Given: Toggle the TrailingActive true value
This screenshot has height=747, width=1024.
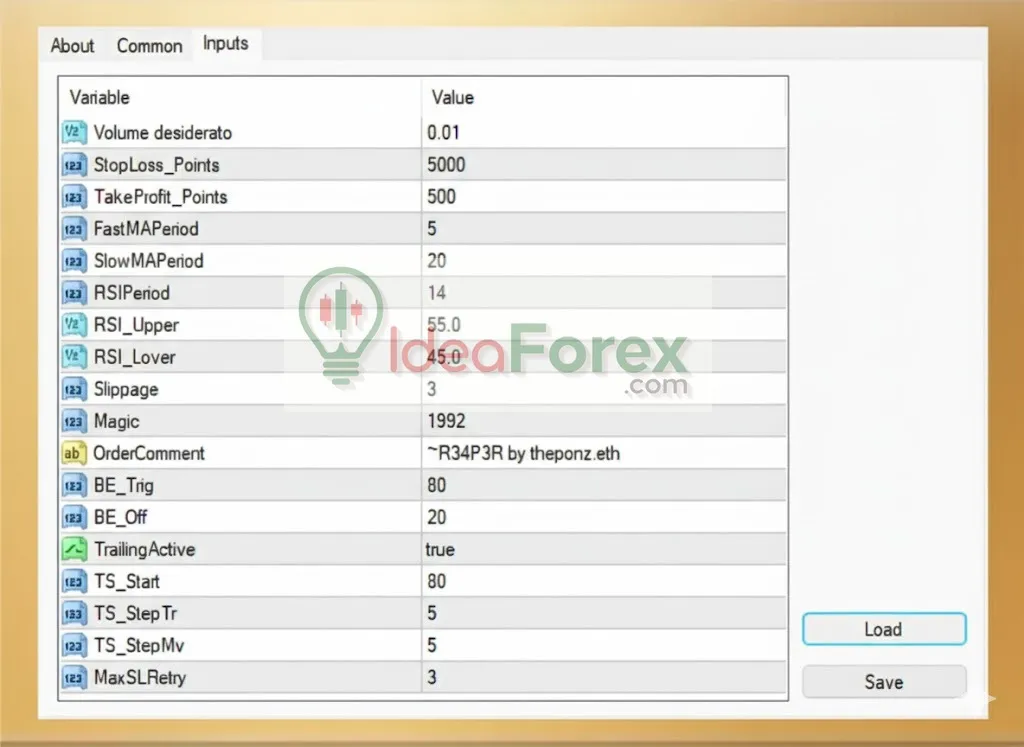Looking at the screenshot, I should click(x=440, y=549).
